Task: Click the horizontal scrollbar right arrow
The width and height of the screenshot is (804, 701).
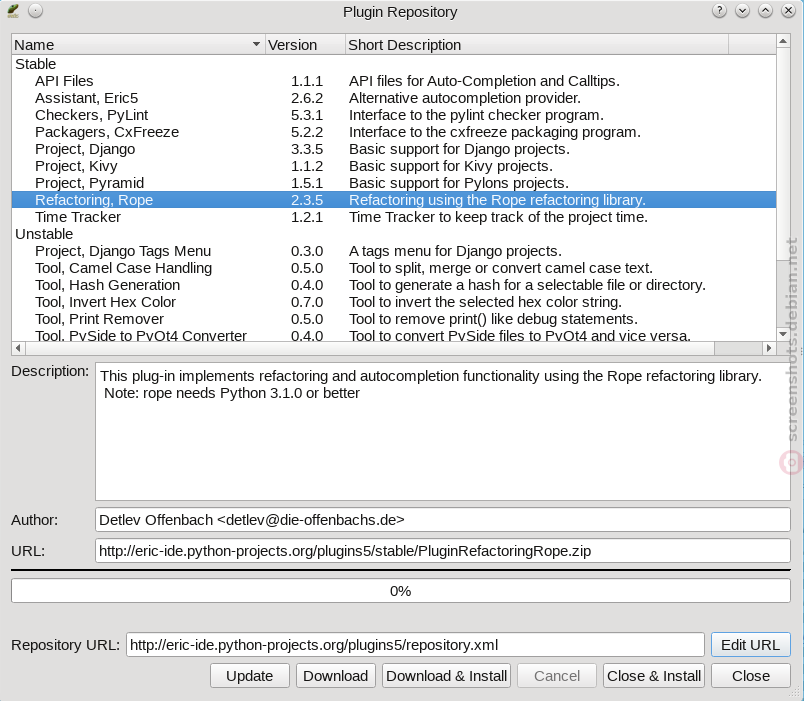Action: pos(769,348)
